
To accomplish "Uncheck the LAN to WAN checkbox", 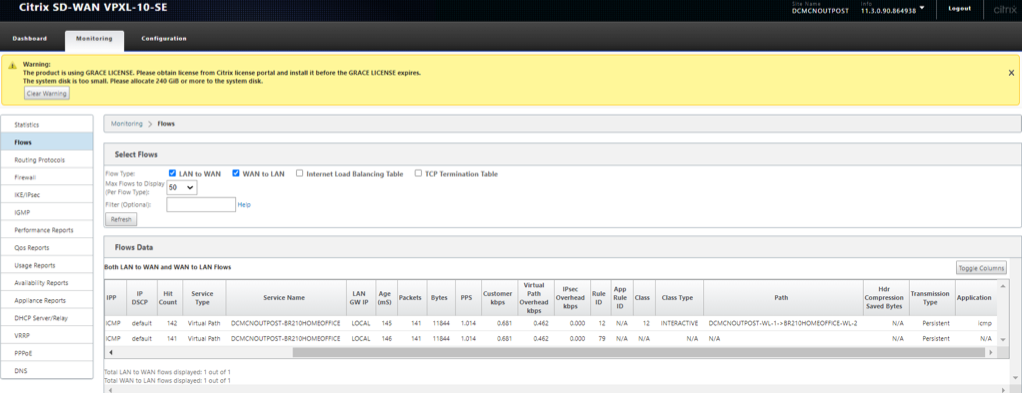I will coord(172,173).
